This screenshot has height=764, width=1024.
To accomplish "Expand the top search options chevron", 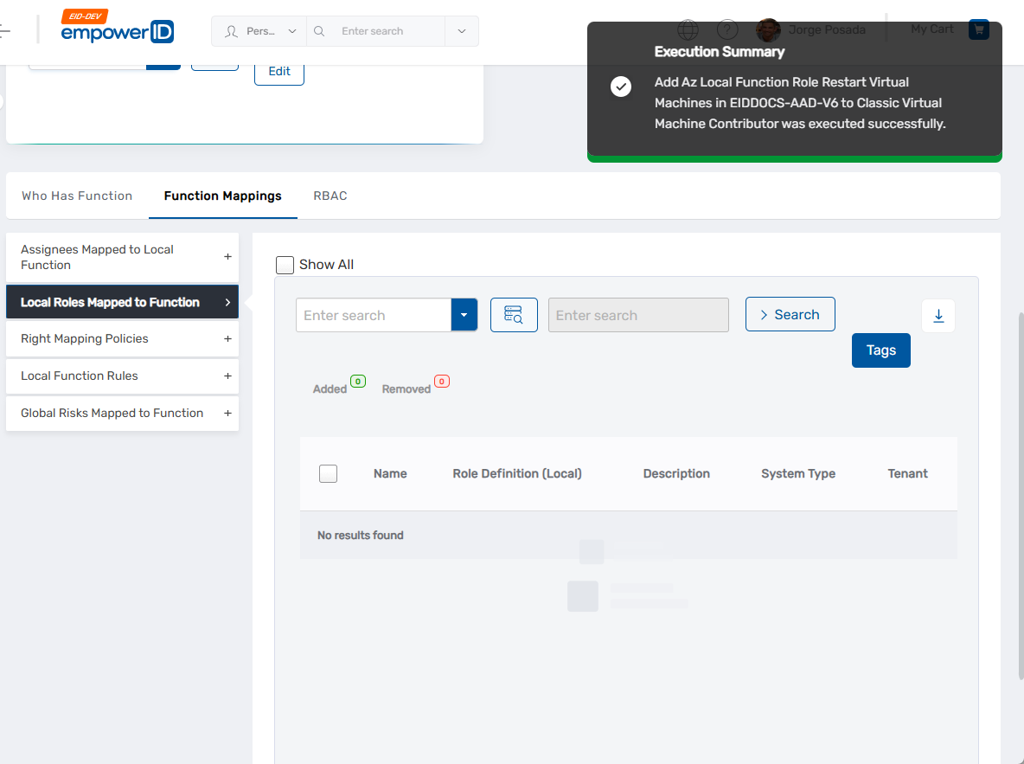I will coord(462,31).
